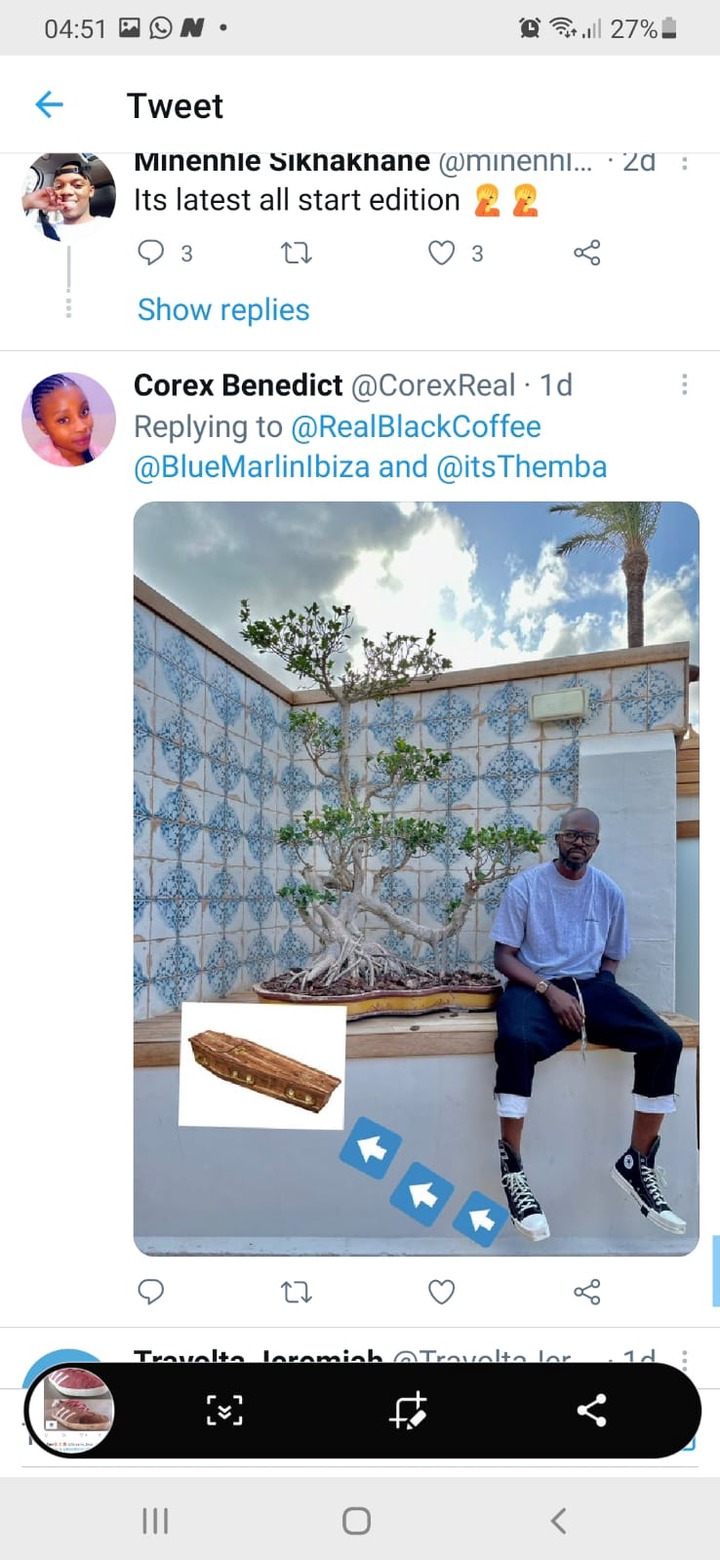
Task: Tap the scroll capture icon in screenshot toolbar
Action: [x=224, y=1411]
